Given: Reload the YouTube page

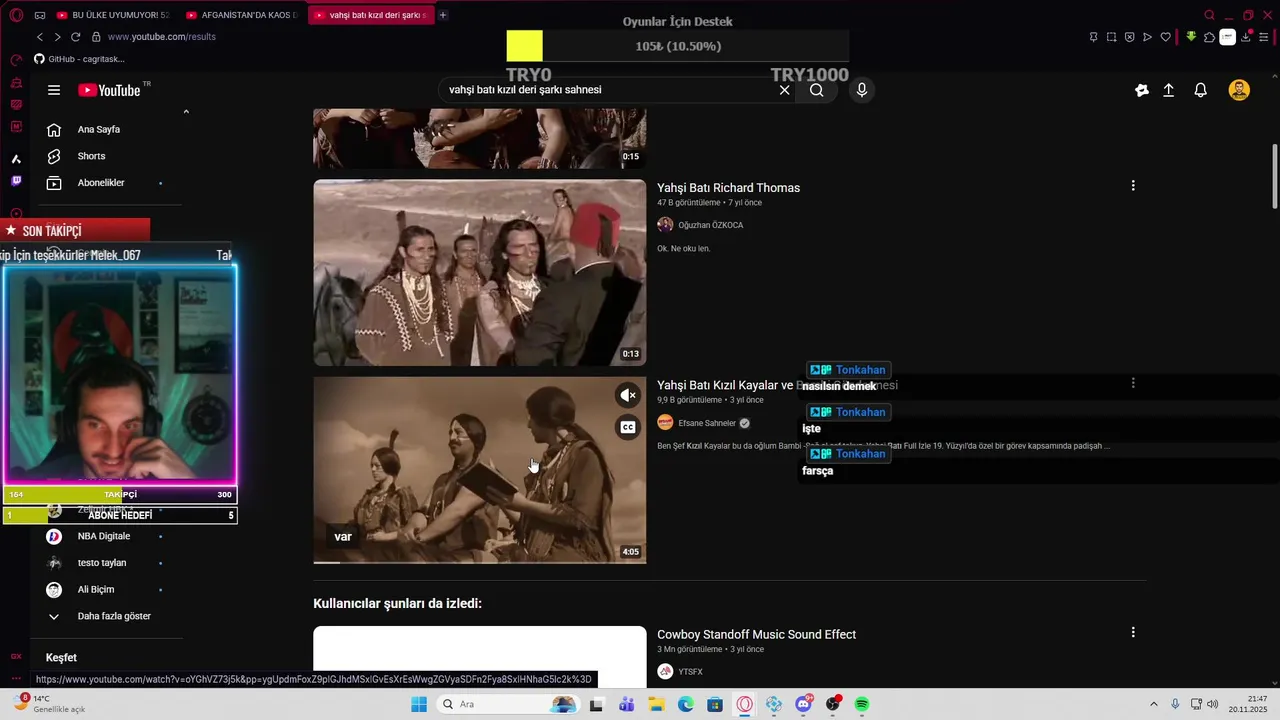Looking at the screenshot, I should 75,37.
